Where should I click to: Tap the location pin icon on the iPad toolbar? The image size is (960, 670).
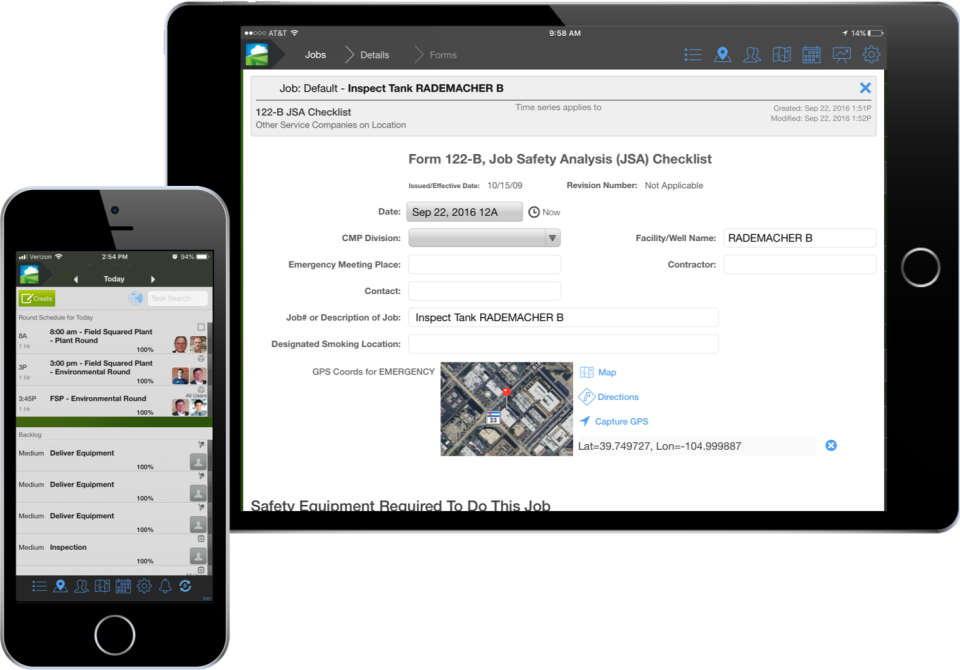coord(723,54)
